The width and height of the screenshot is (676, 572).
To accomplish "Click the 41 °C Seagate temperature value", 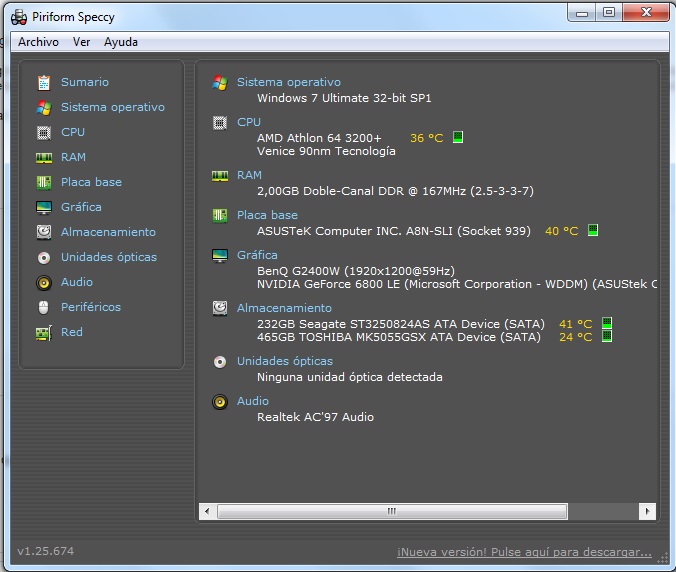I will tap(576, 324).
